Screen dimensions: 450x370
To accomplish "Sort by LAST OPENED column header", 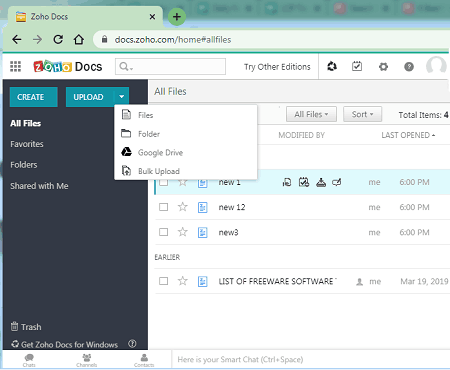I will click(408, 135).
